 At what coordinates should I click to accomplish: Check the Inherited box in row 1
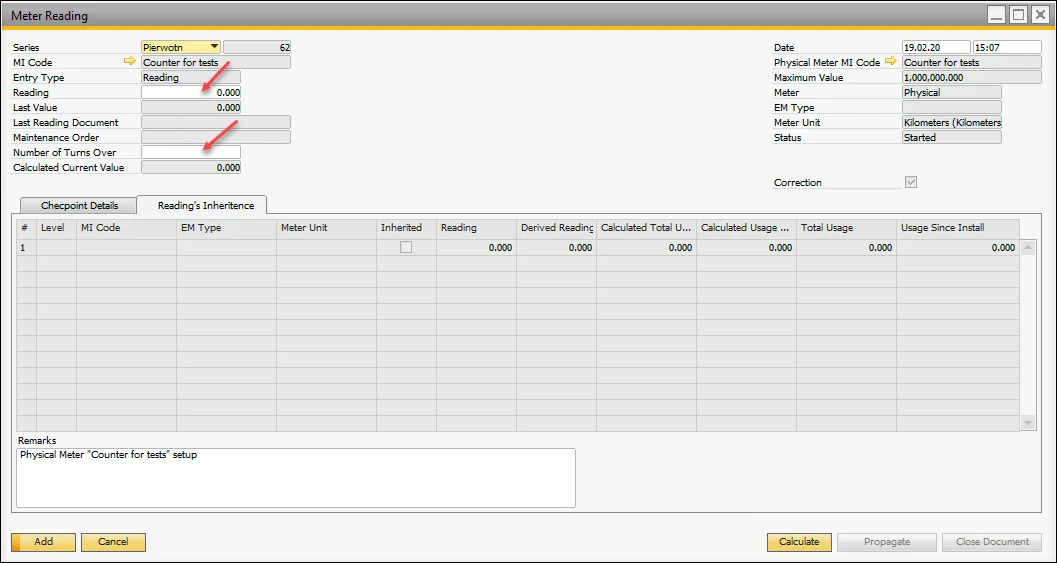pyautogui.click(x=406, y=247)
